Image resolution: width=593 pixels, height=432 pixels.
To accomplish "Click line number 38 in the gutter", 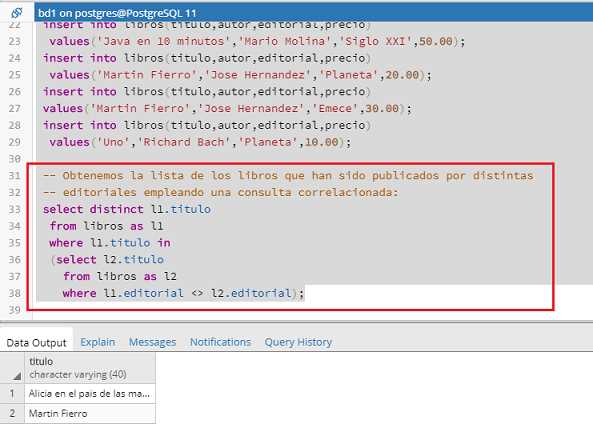I will [14, 293].
